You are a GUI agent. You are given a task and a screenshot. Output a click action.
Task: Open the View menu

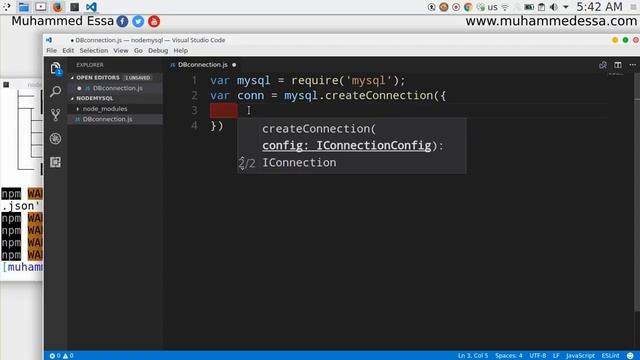click(x=121, y=51)
